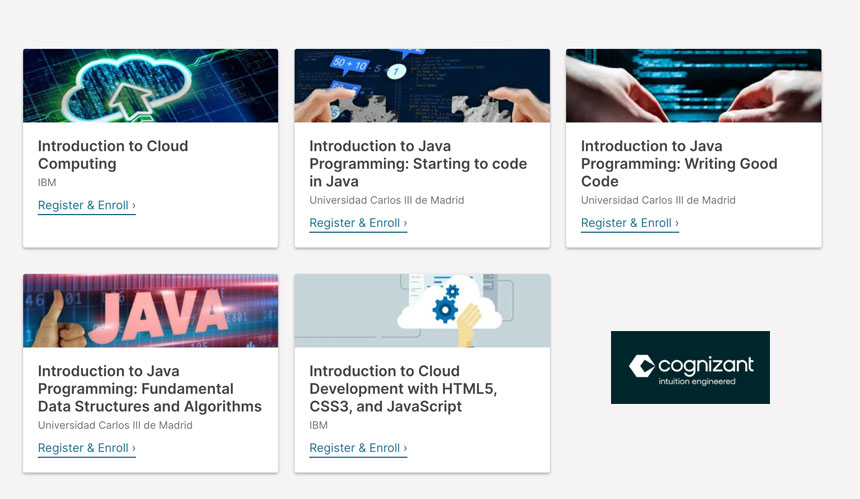The height and width of the screenshot is (499, 860).
Task: Click Universidad Carlos III de Madrid under Data Structures course
Action: [x=115, y=425]
